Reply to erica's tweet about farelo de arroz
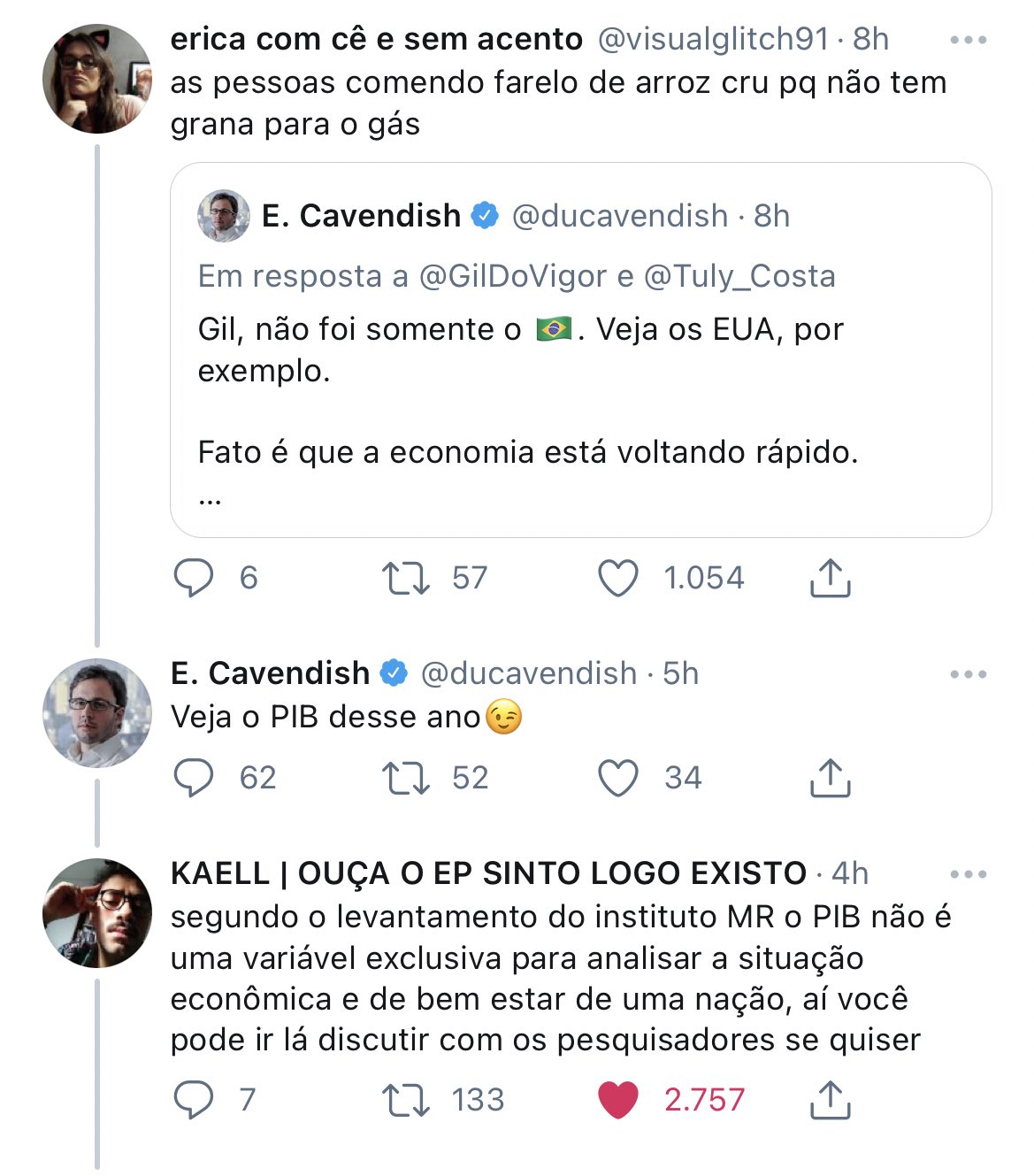 [x=194, y=578]
